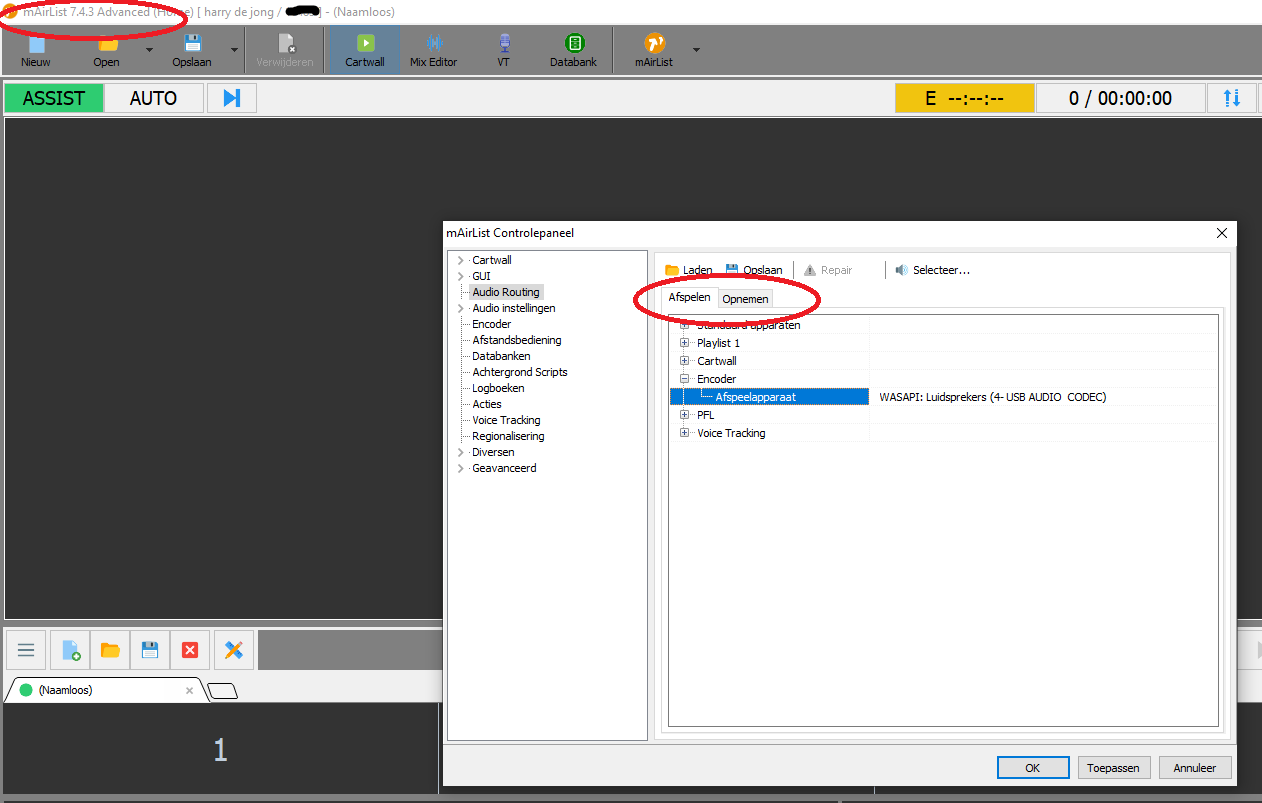Select Regionalisering in sidebar

click(508, 436)
